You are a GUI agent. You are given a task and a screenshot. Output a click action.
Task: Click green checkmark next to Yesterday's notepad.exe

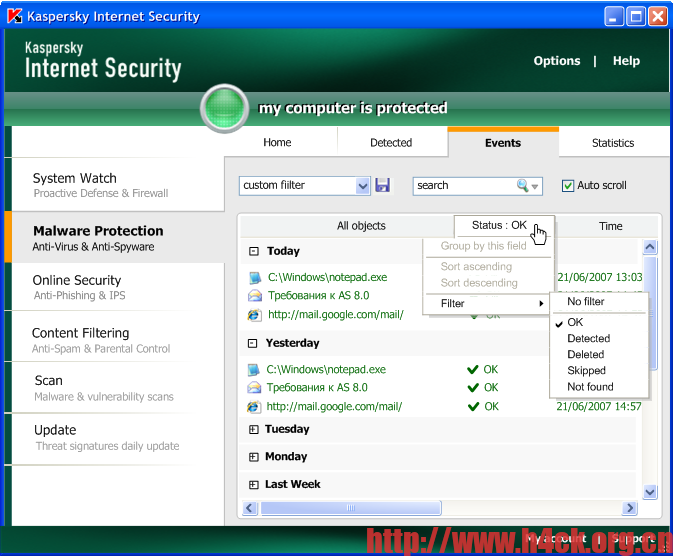(x=473, y=370)
